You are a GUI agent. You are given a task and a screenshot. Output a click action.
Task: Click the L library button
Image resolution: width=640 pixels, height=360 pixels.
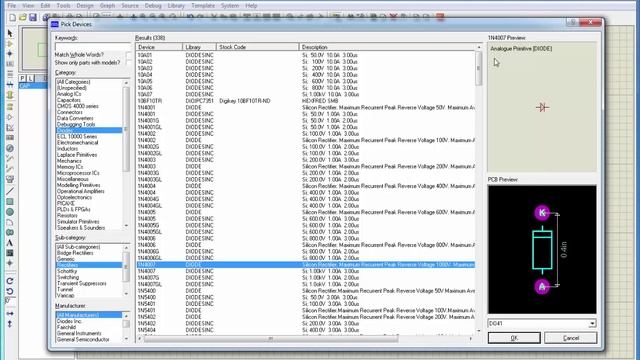click(x=31, y=78)
